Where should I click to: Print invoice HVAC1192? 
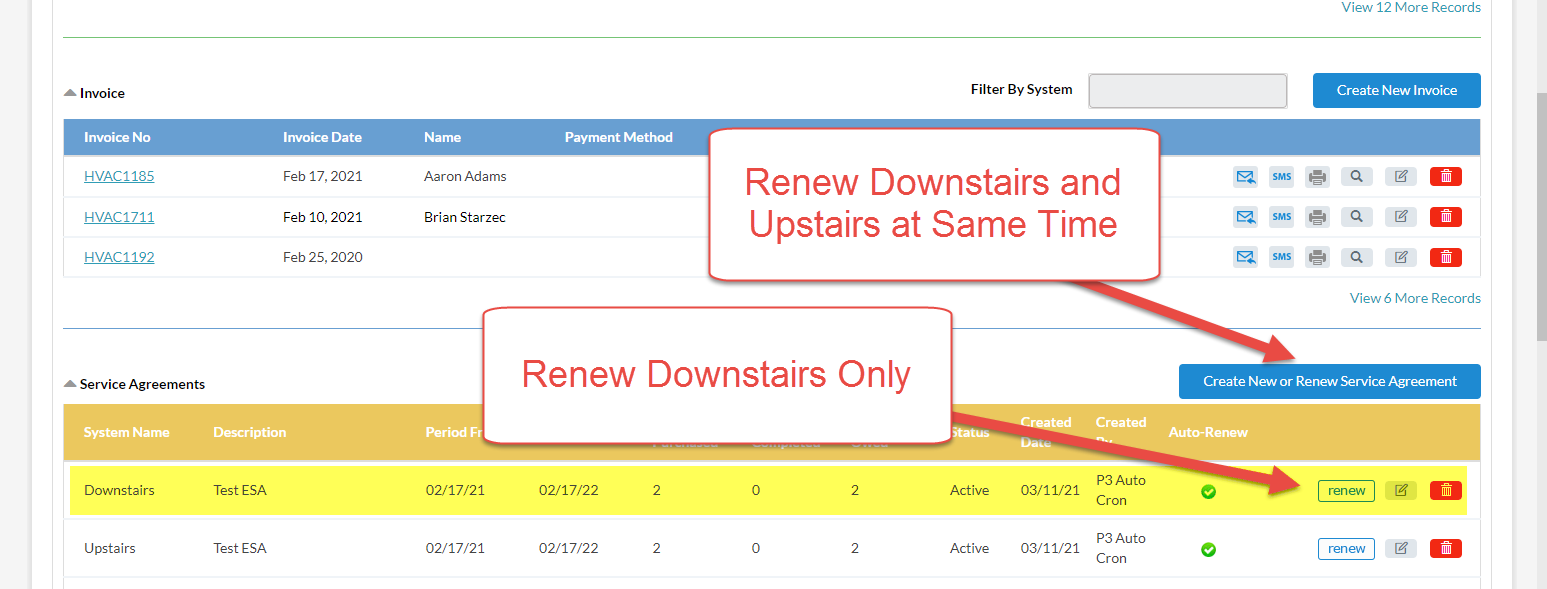[x=1318, y=257]
